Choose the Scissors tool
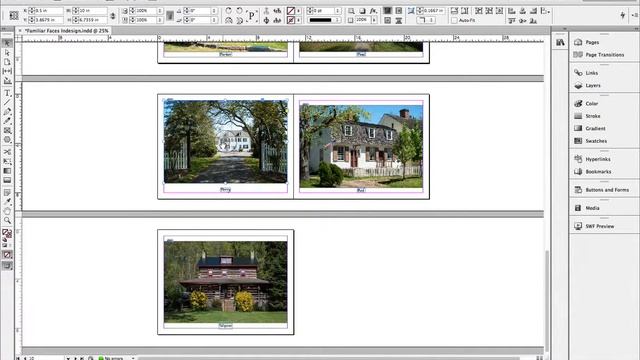640x360 pixels. pos(7,152)
